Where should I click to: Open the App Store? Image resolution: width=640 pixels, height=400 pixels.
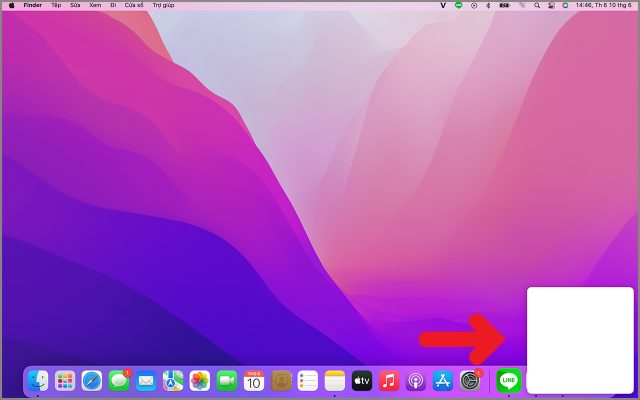443,381
